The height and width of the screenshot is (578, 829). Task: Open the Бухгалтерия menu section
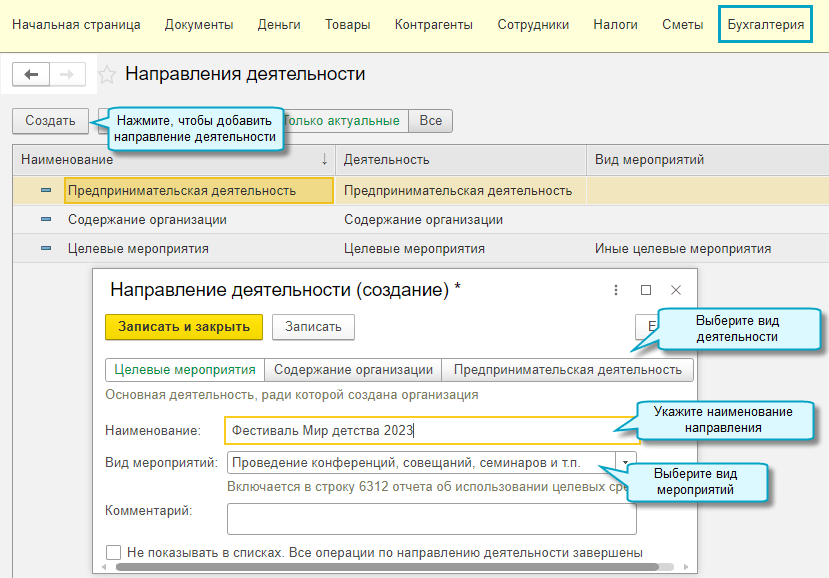tap(766, 24)
